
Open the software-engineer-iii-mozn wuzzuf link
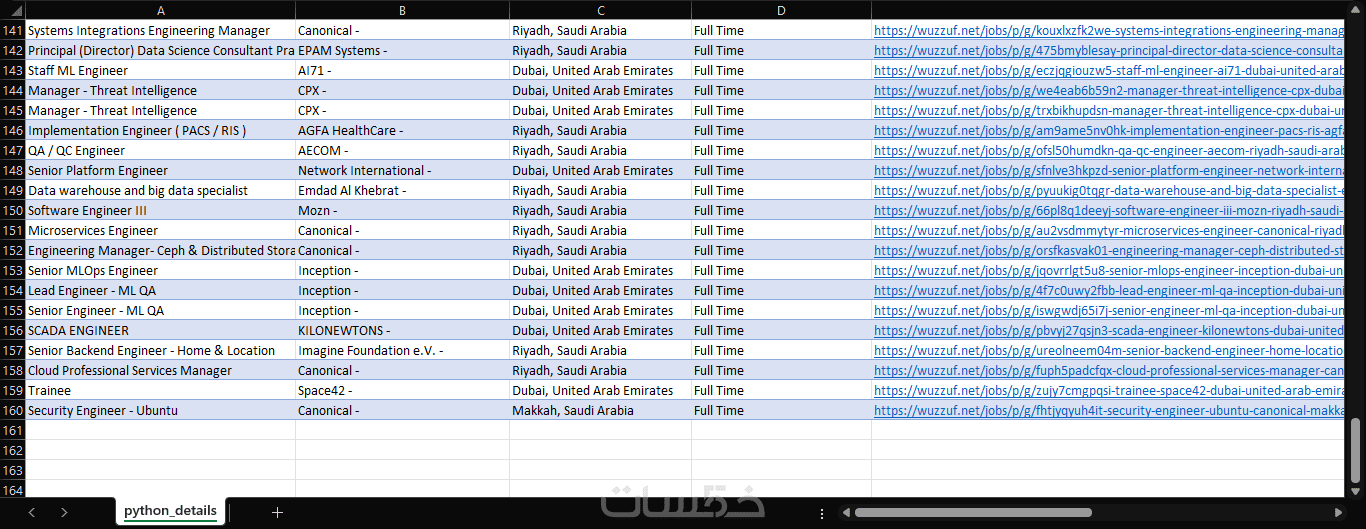pyautogui.click(x=1109, y=210)
